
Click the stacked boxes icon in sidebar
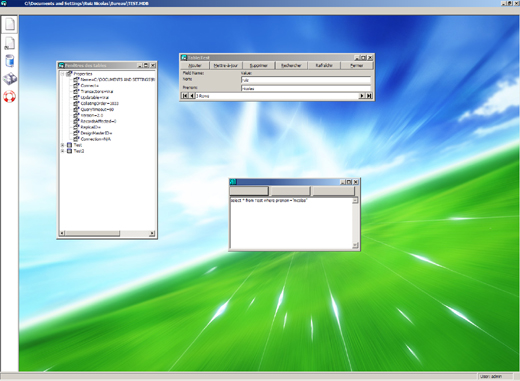10,79
